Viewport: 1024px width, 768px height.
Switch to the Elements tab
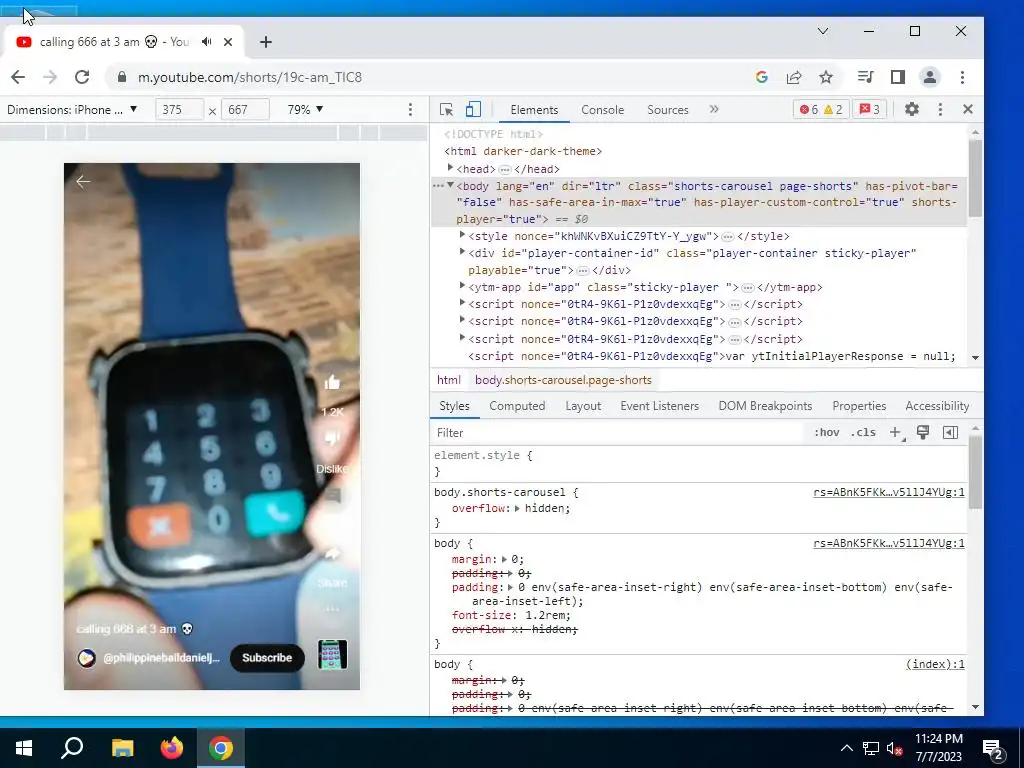(534, 110)
